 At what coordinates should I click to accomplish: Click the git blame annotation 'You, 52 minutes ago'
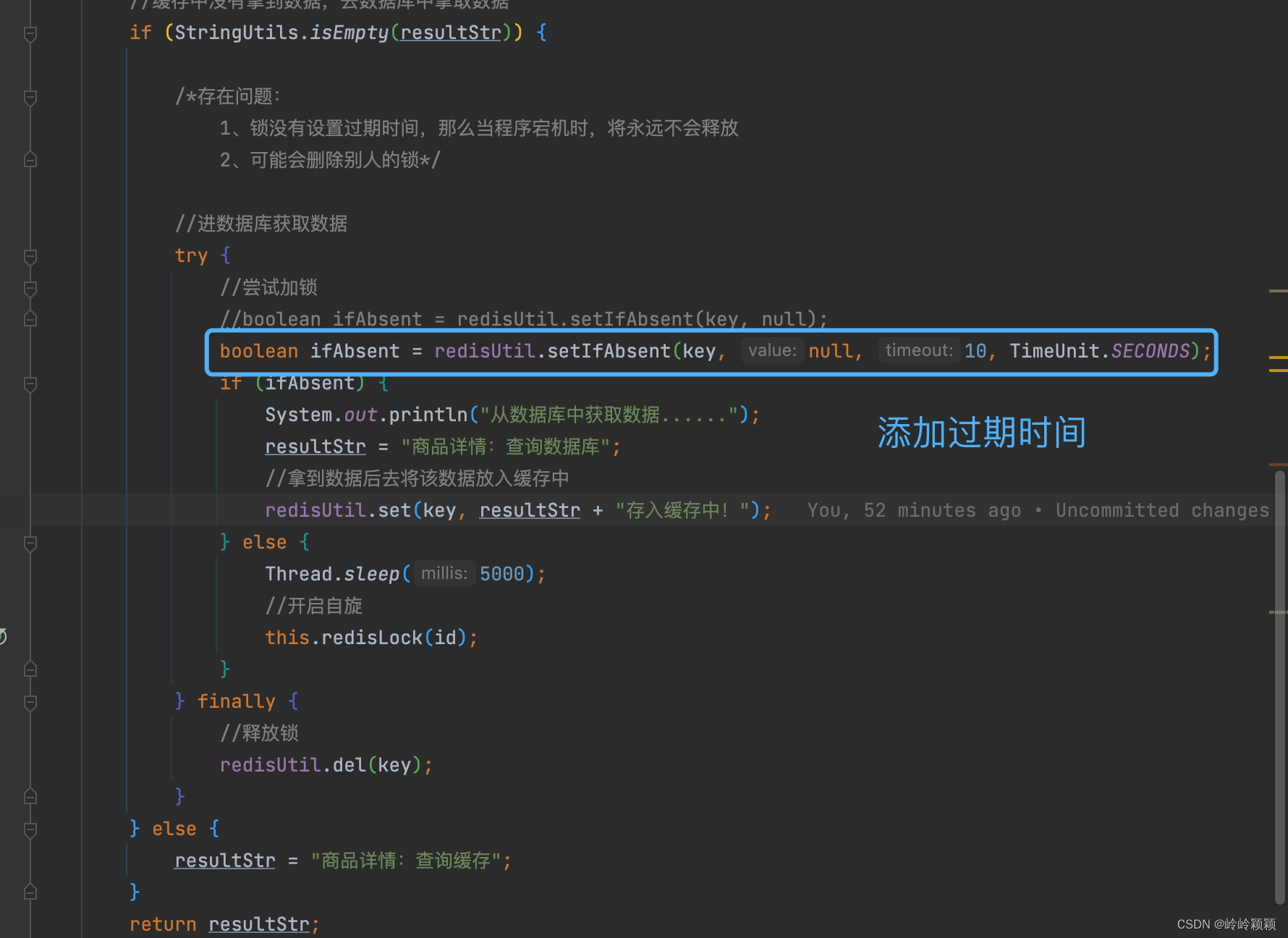coord(914,510)
